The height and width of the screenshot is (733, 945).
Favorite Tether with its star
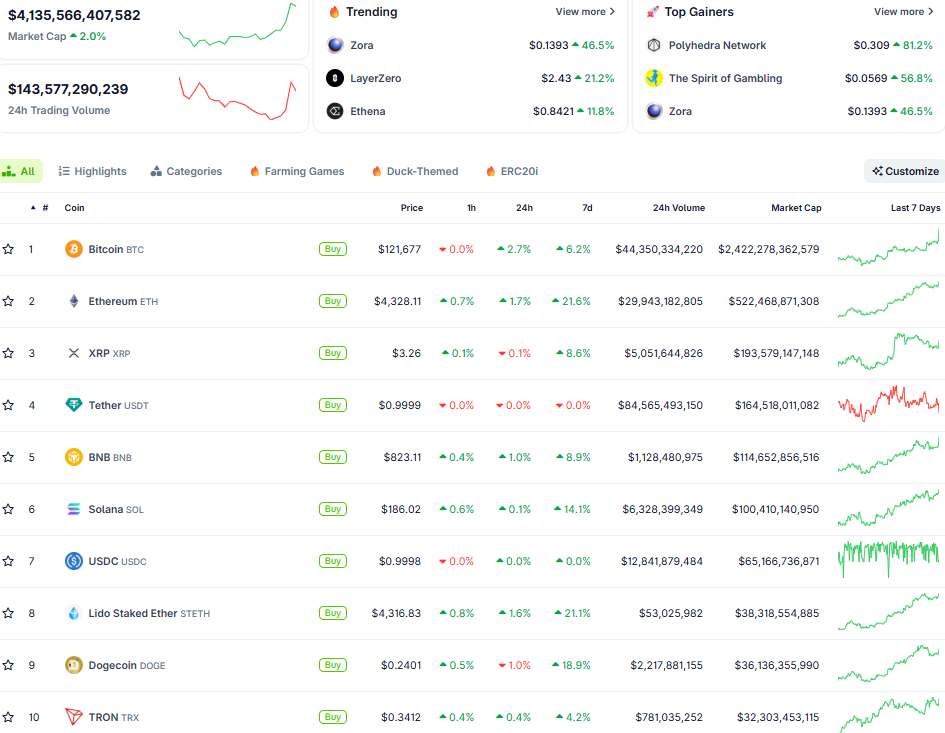[x=8, y=405]
